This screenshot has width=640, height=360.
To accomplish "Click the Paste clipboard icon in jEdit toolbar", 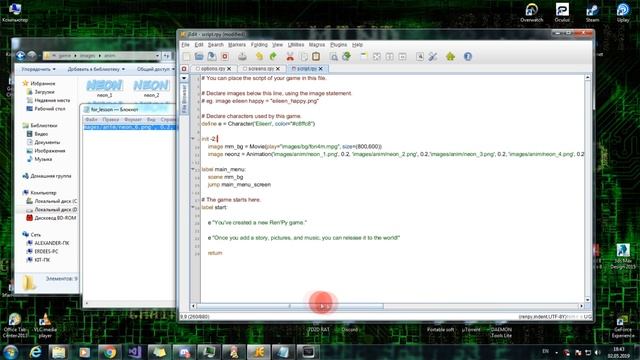I will coord(316,57).
